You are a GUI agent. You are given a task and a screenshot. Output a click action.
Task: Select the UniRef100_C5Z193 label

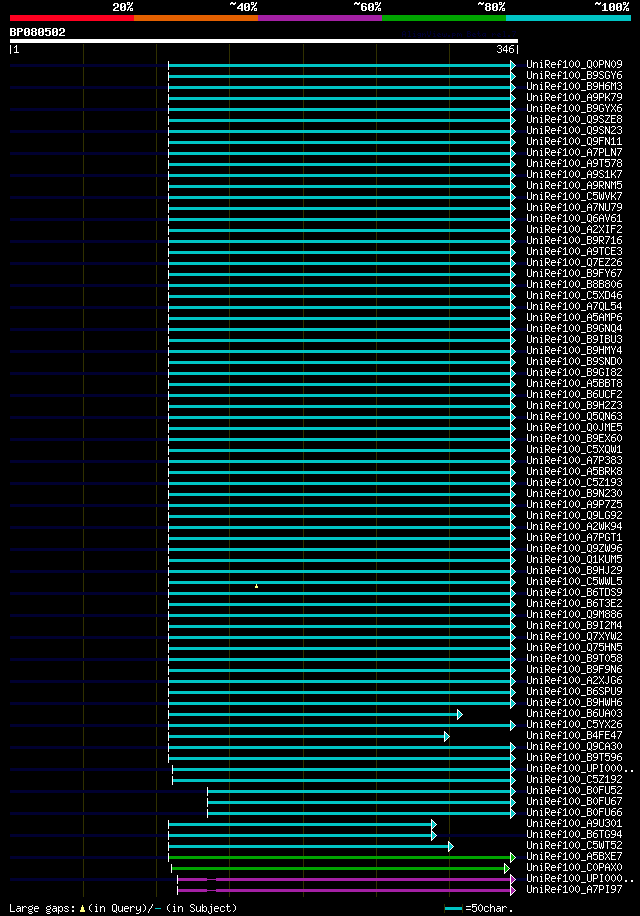tap(574, 483)
